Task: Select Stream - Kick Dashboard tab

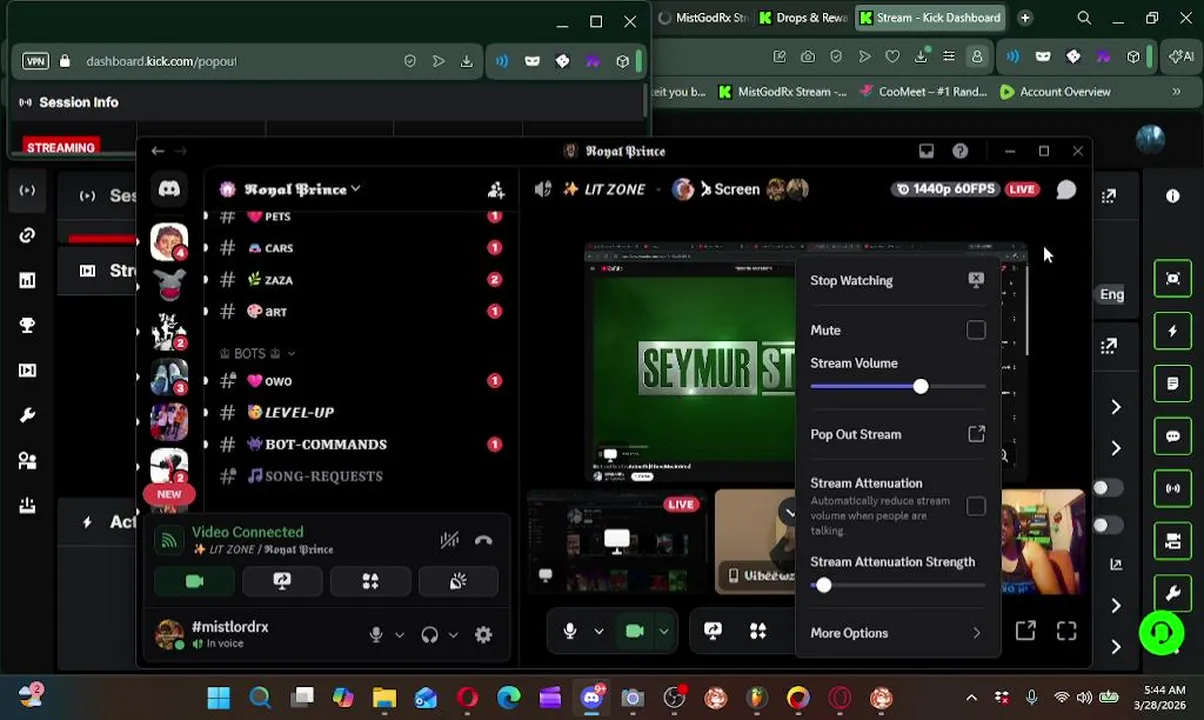Action: pos(931,18)
